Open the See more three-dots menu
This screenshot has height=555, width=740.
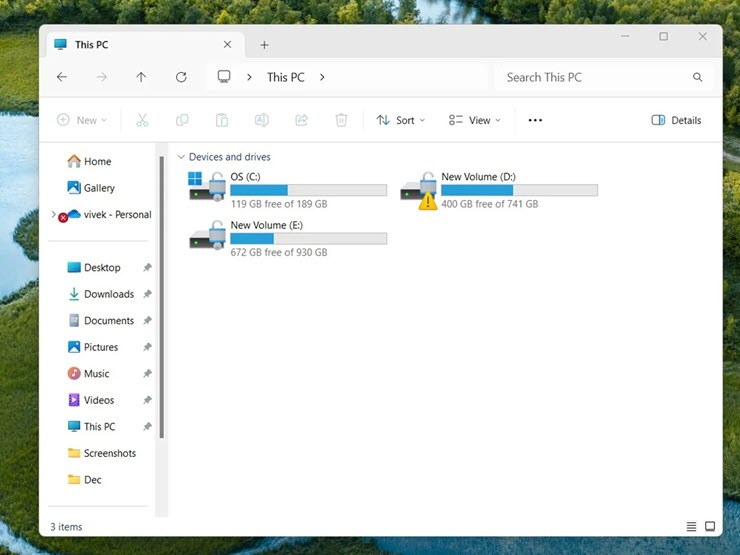[x=535, y=120]
